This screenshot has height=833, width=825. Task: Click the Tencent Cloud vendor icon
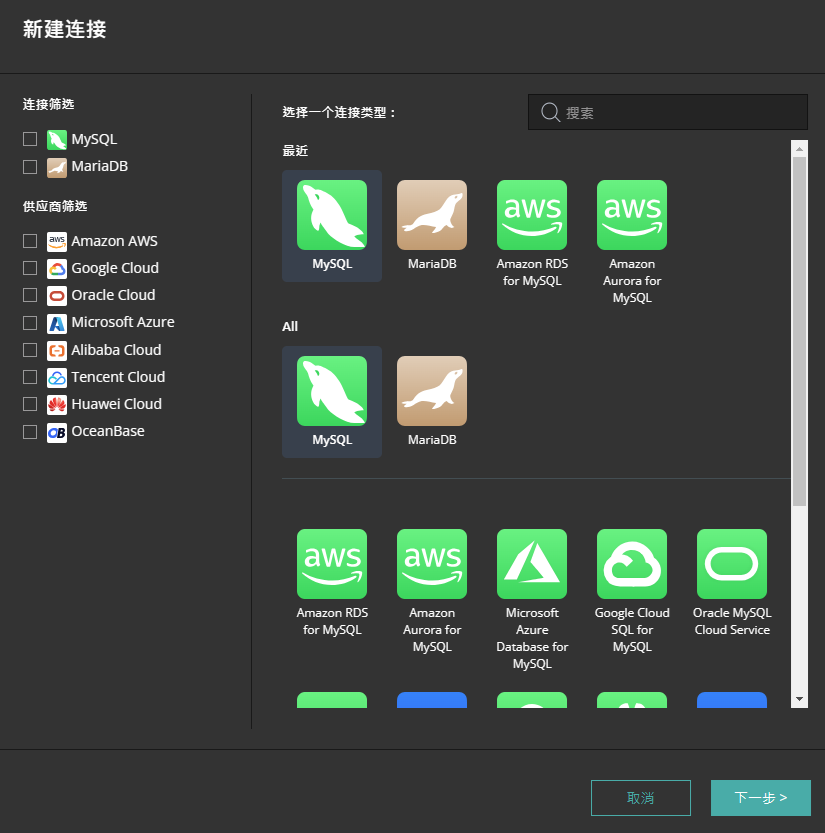pos(57,377)
